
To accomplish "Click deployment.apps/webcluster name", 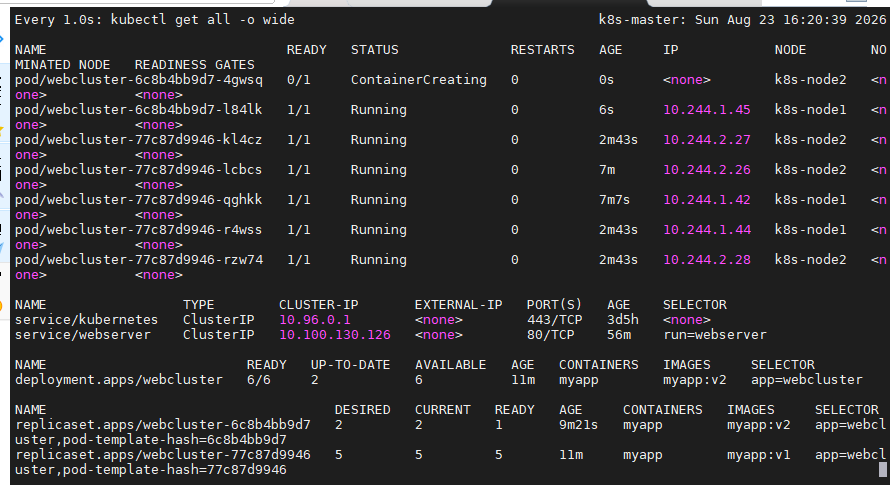I will (119, 380).
